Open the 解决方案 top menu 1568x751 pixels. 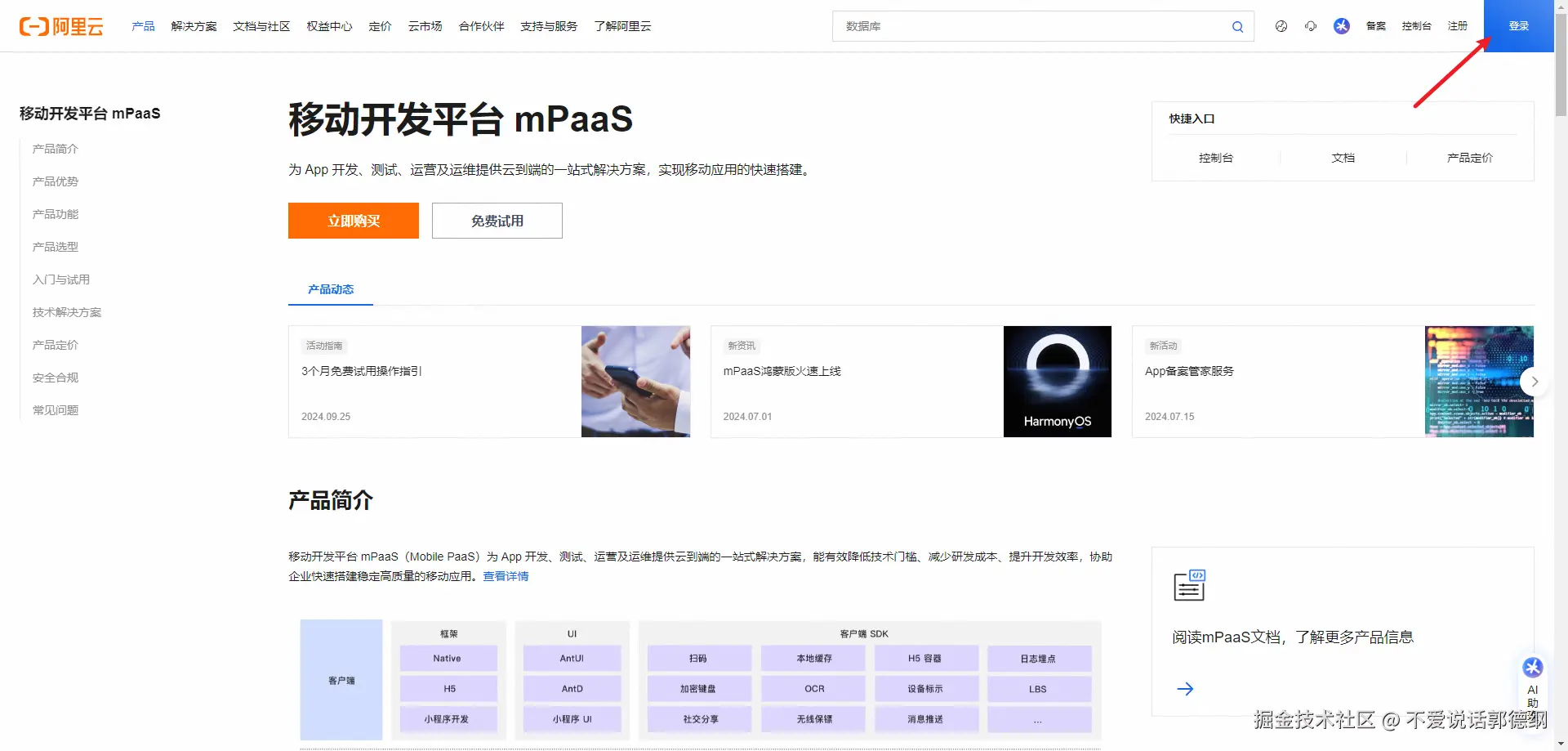click(194, 26)
